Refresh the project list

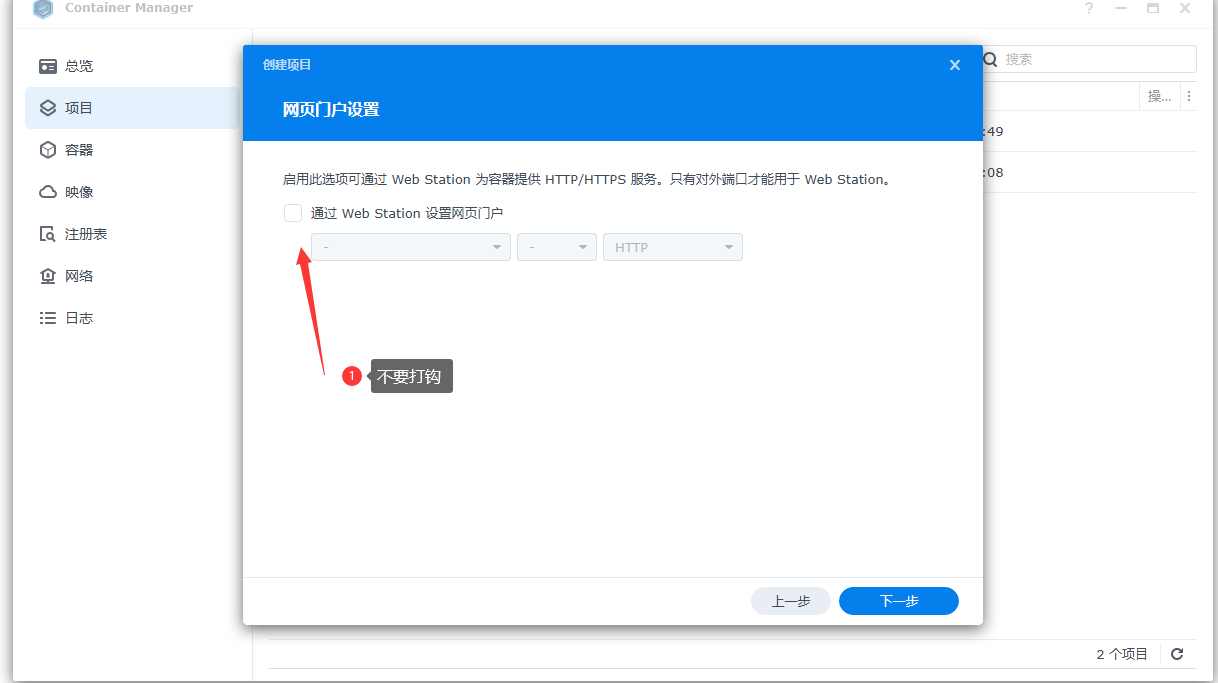pos(1177,654)
